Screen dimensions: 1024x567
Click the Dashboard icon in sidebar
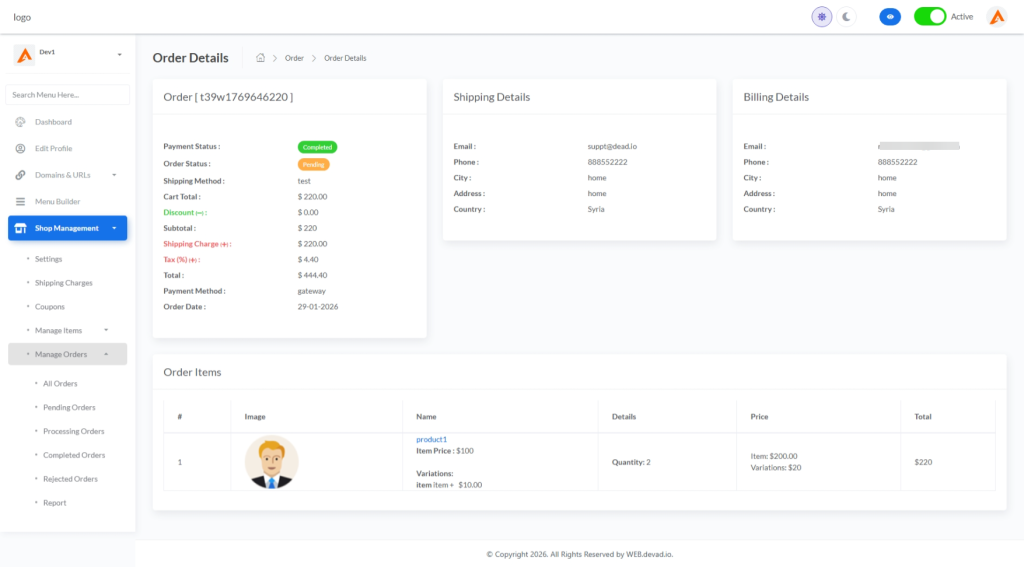[20, 122]
